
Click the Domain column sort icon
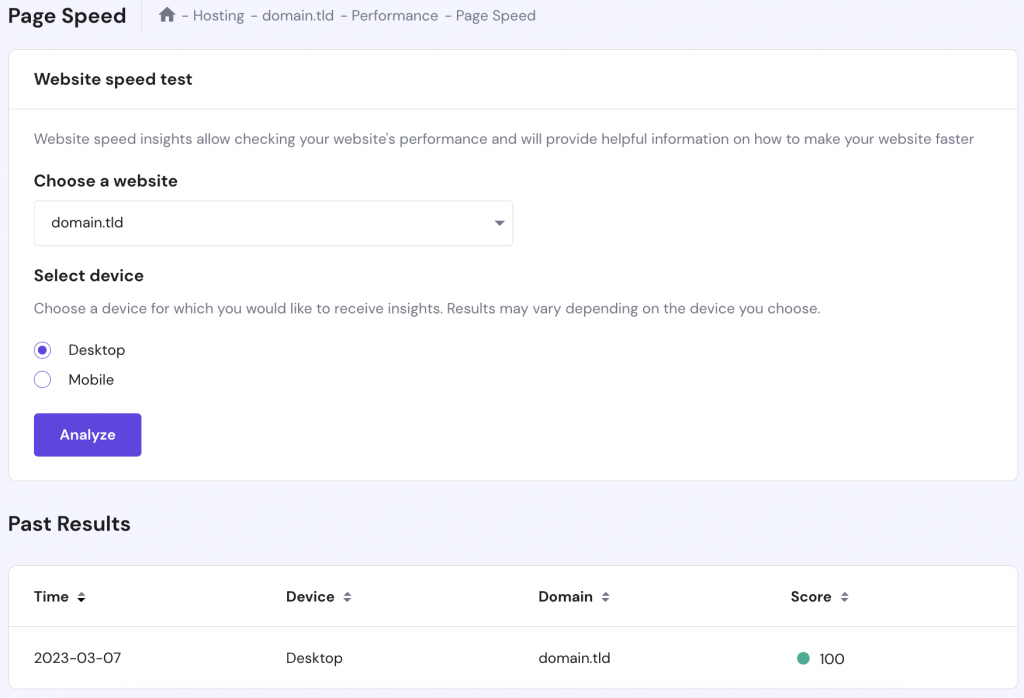coord(605,597)
